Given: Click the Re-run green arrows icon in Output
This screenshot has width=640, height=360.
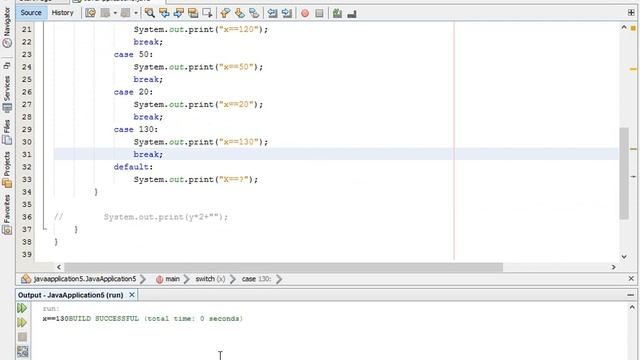Looking at the screenshot, I should pos(22,308).
